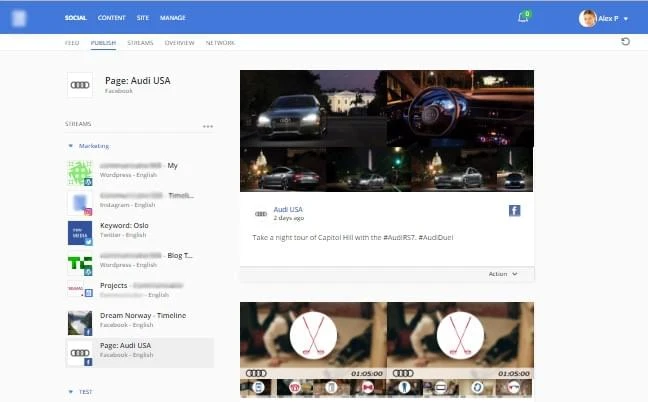
Task: Click 'Projects' stream name
Action: click(x=113, y=285)
